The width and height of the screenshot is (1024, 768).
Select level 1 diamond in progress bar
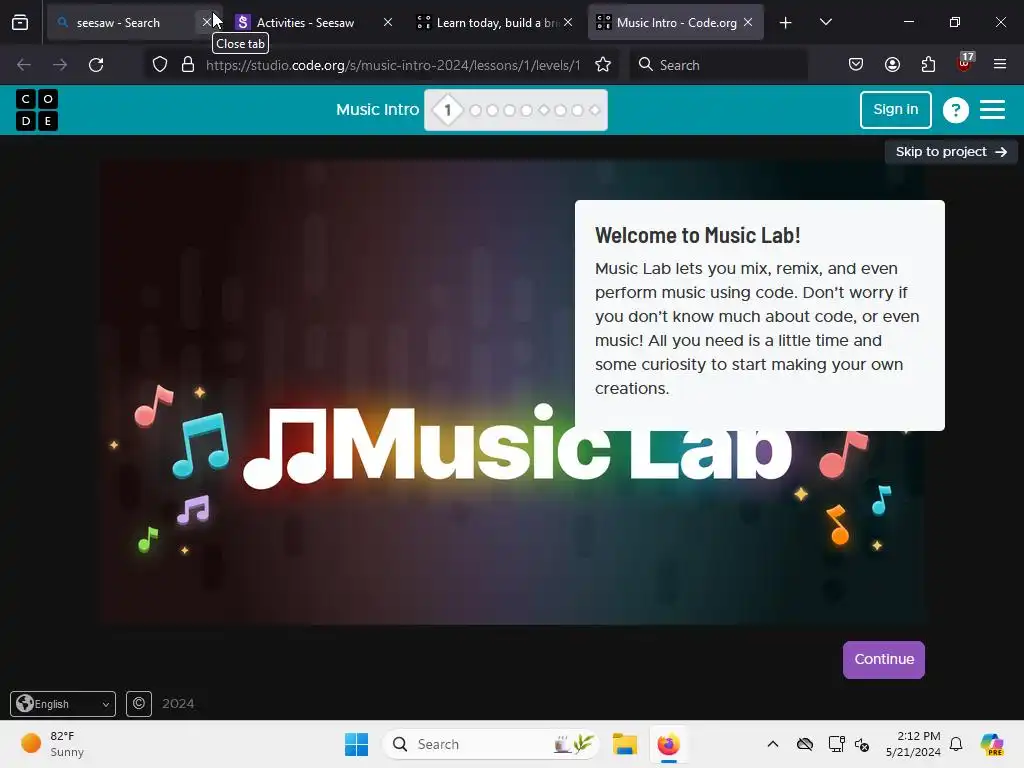(448, 110)
